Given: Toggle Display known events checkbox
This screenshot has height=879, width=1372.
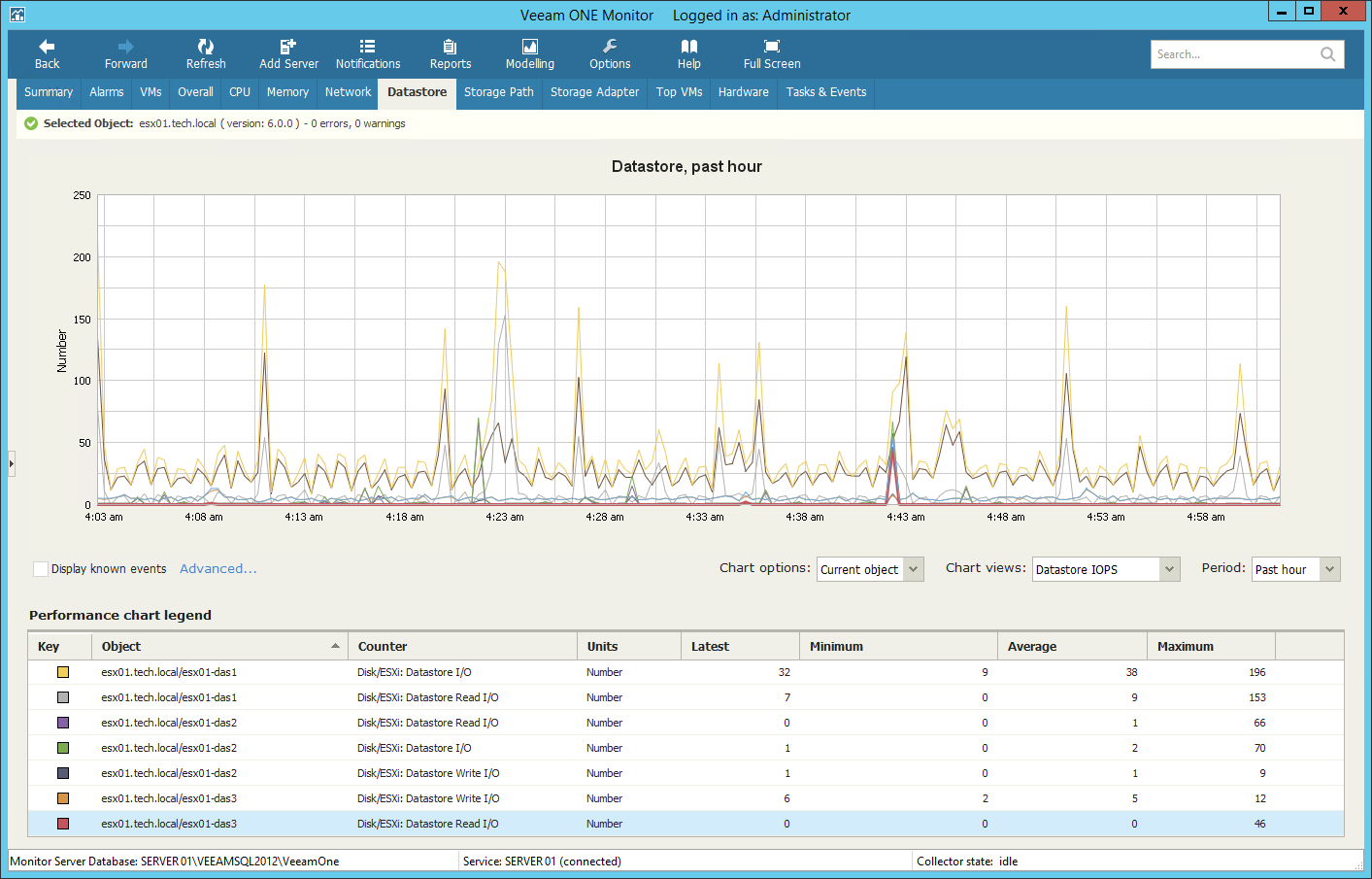Looking at the screenshot, I should pyautogui.click(x=41, y=569).
